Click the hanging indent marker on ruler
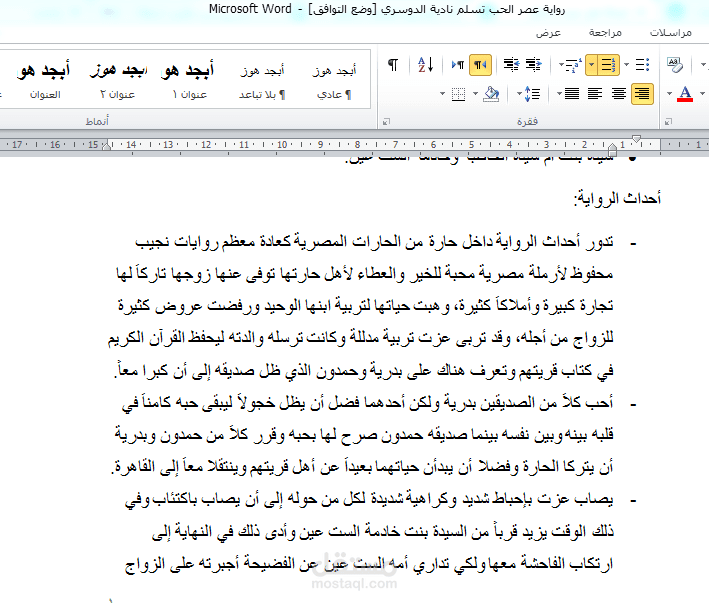Screen dimensions: 709x603 [612, 148]
